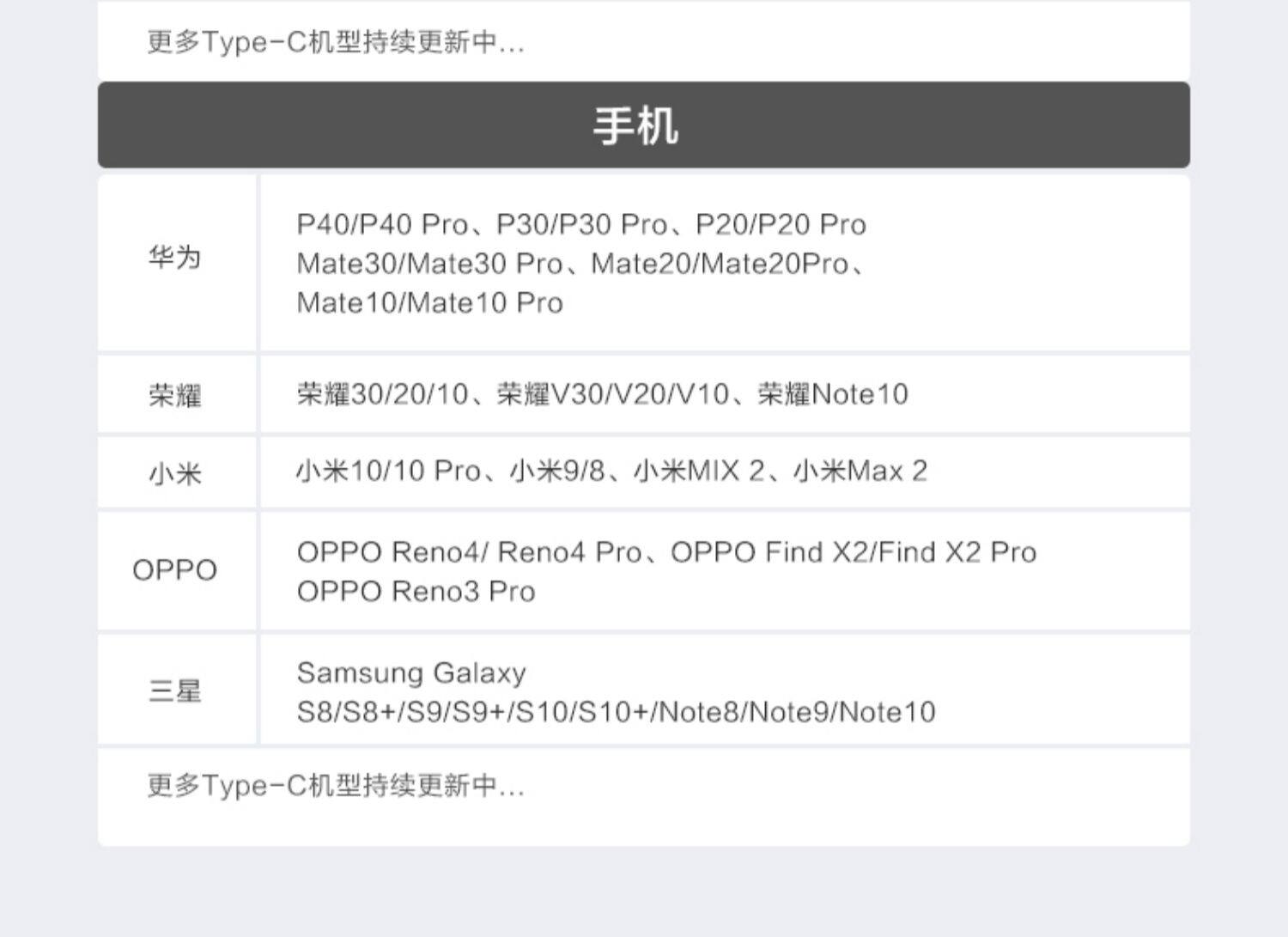The image size is (1288, 937).
Task: Click the OPPO Reno4/ Reno4 Pro line
Action: coord(469,552)
